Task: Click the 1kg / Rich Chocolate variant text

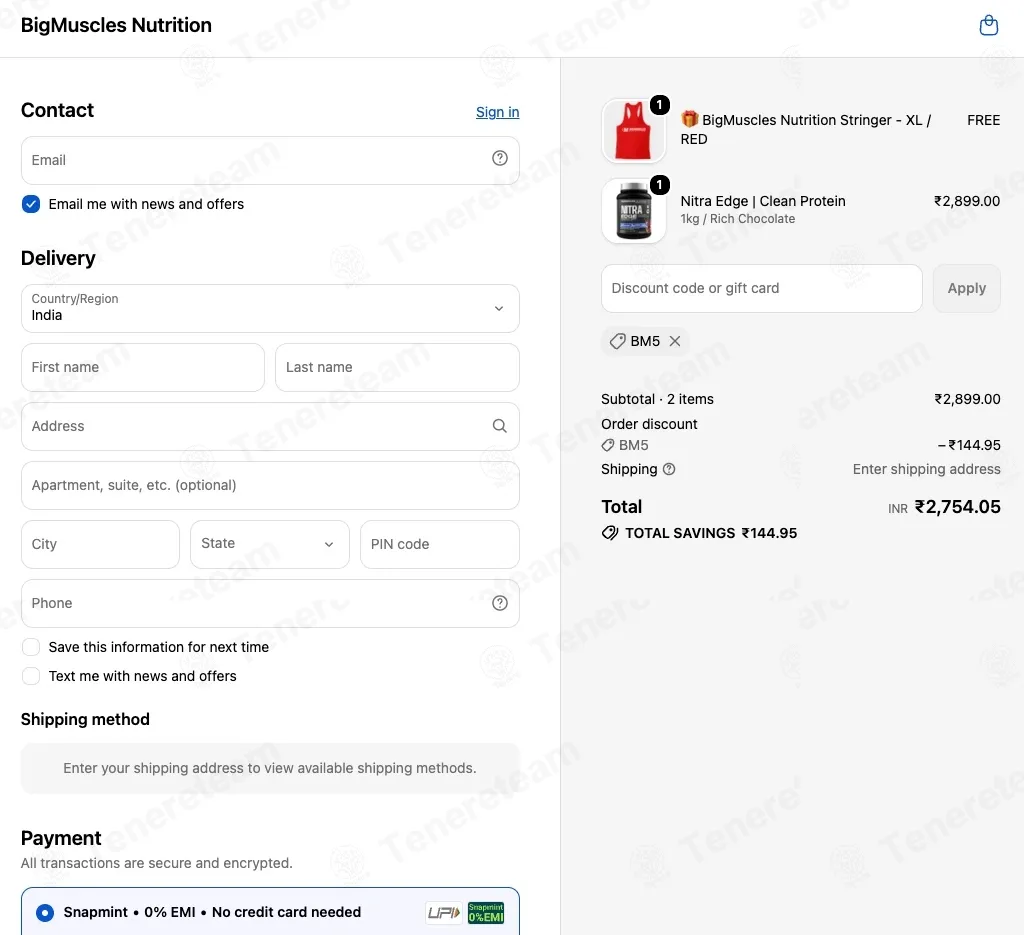Action: click(x=738, y=219)
